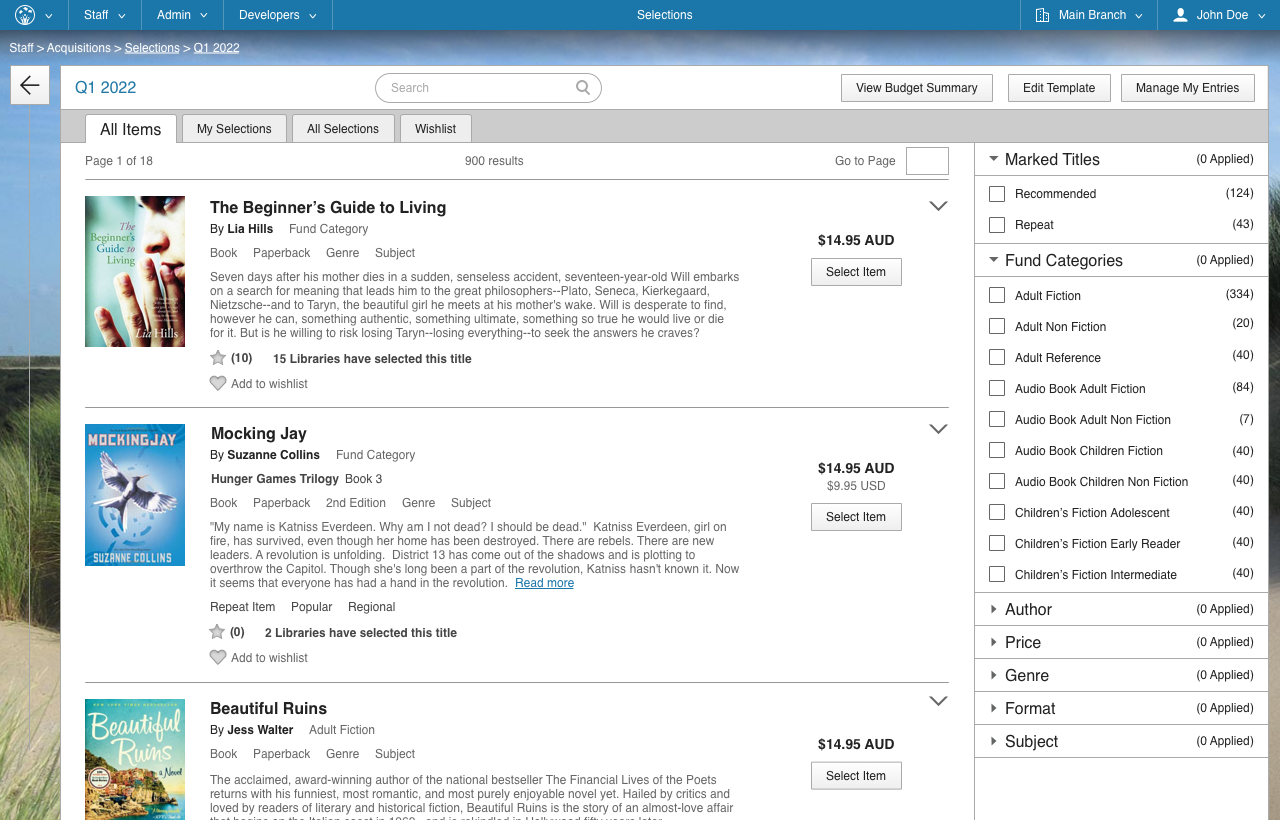The height and width of the screenshot is (820, 1280).
Task: Click heart icon for The Beginner's Guide
Action: 218,384
